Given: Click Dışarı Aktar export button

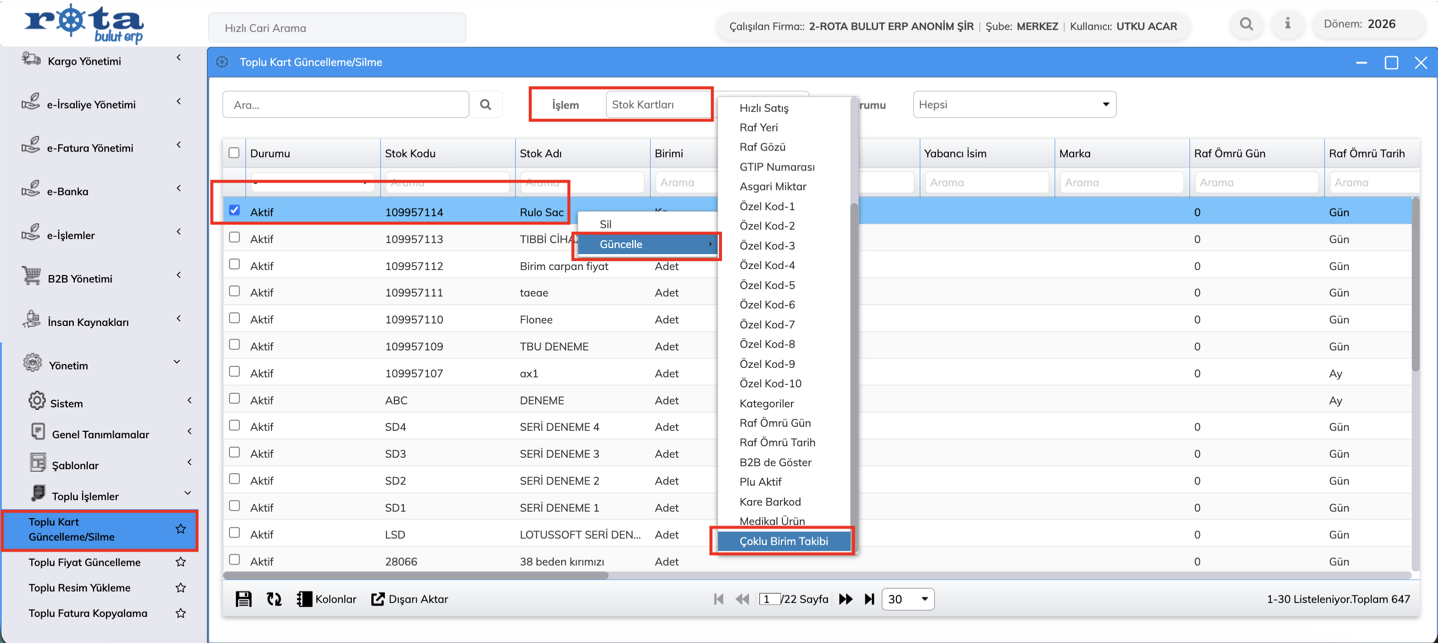Looking at the screenshot, I should [x=409, y=599].
